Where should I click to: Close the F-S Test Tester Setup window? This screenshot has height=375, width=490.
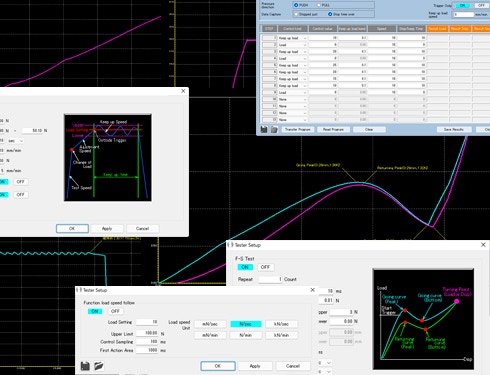coord(483,245)
